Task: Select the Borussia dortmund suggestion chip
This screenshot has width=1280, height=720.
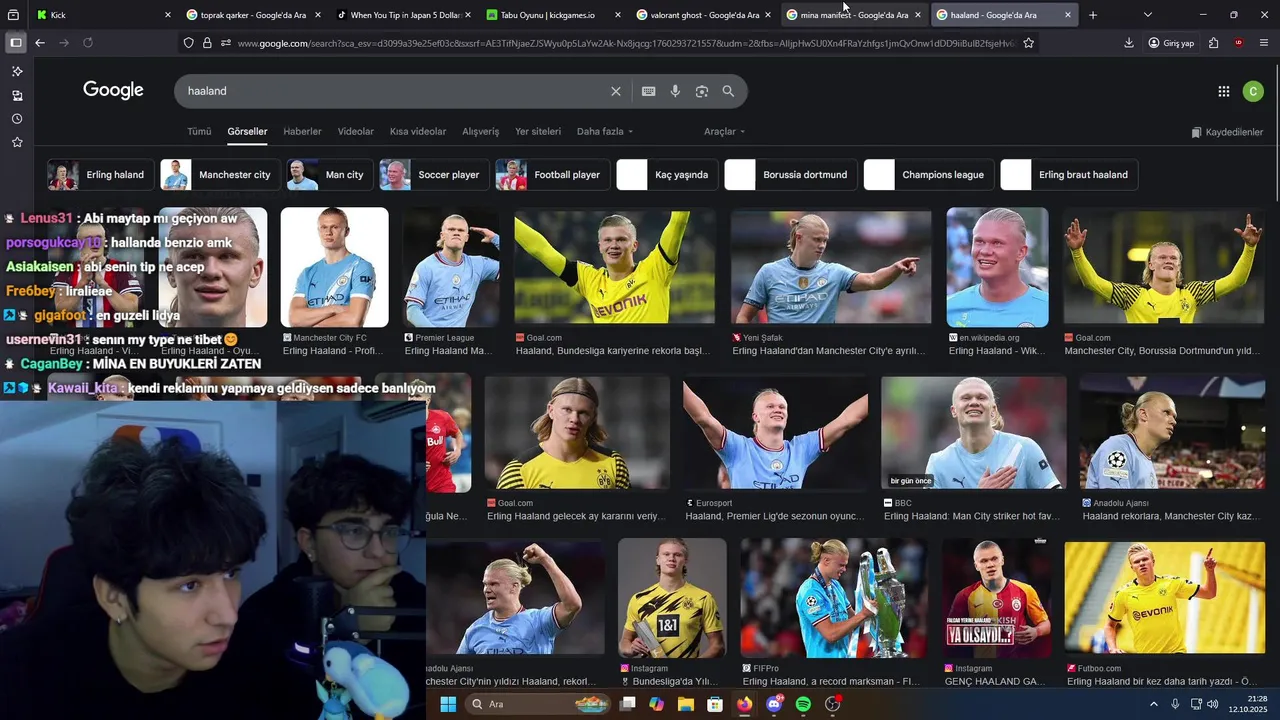Action: 791,175
